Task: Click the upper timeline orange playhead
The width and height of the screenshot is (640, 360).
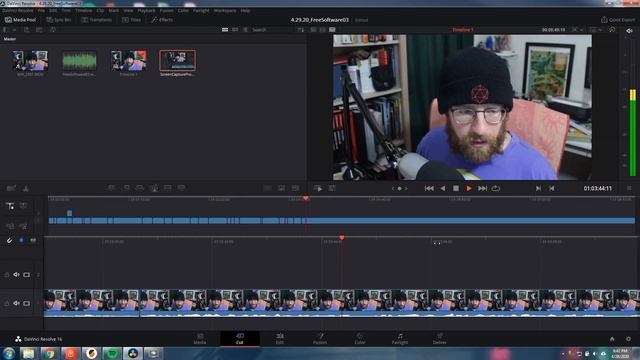Action: click(306, 198)
